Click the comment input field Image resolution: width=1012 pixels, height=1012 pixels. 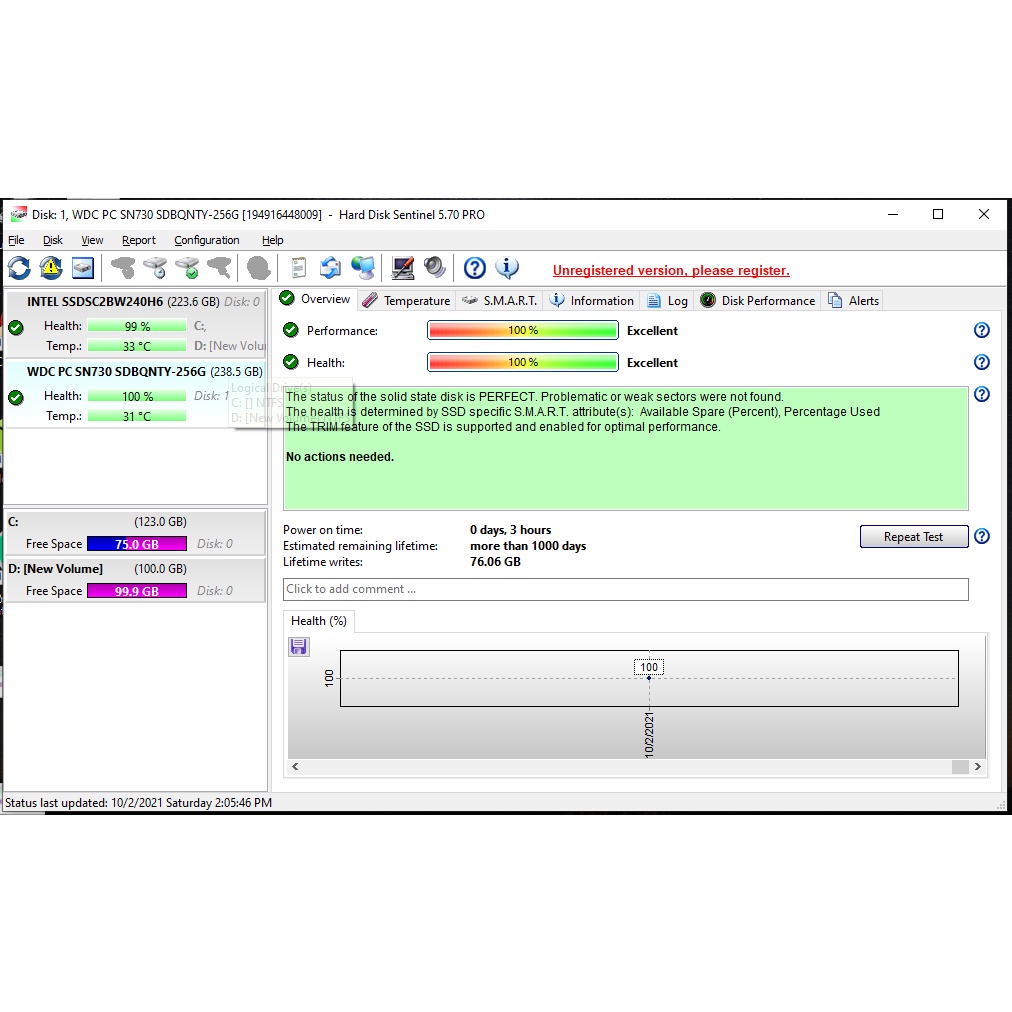click(x=625, y=589)
